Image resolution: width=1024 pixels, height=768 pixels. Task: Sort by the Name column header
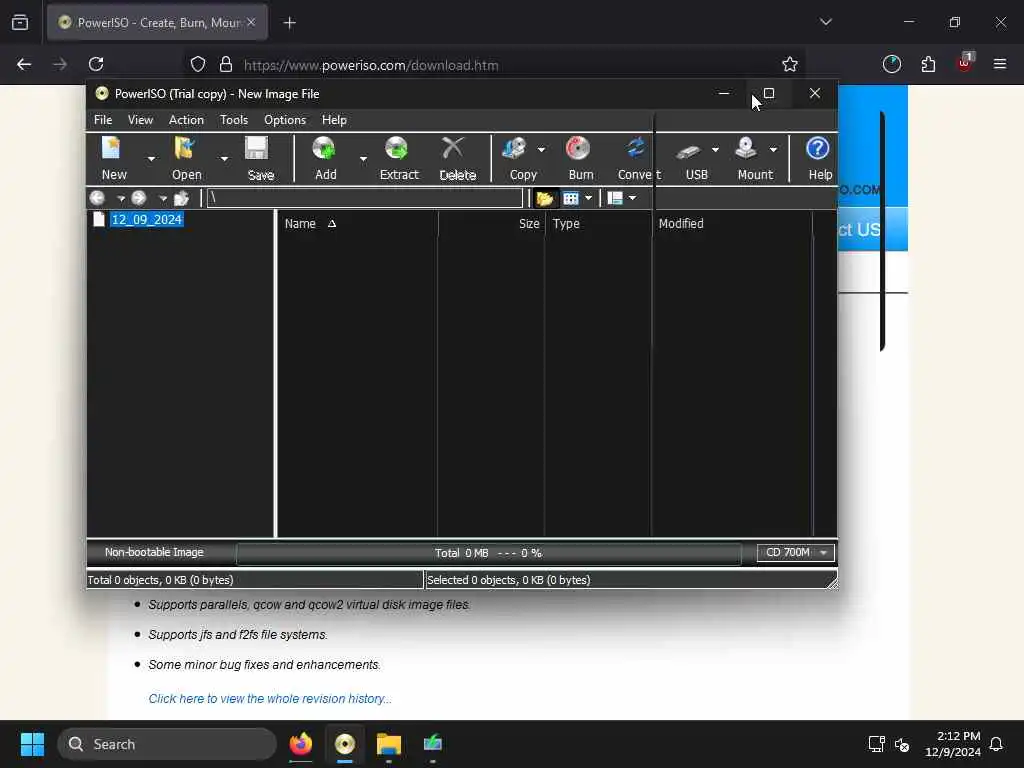pos(357,223)
